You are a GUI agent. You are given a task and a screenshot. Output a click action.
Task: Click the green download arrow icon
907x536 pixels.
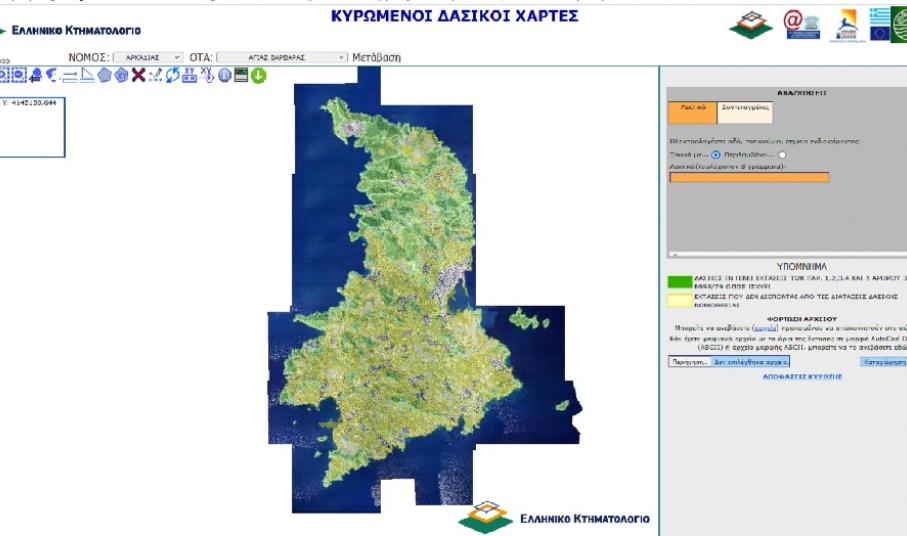[258, 75]
